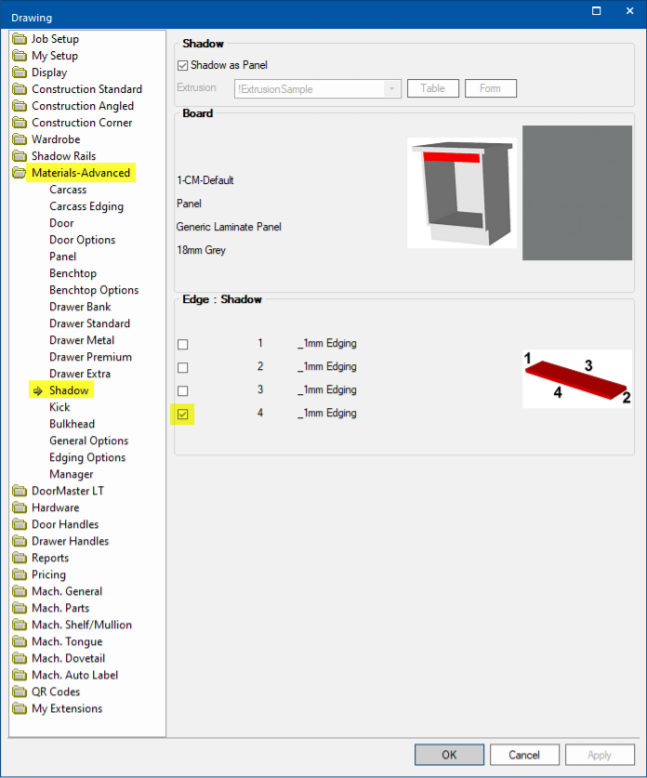Click the Mach. Tongue folder icon
This screenshot has height=778, width=647.
(19, 642)
